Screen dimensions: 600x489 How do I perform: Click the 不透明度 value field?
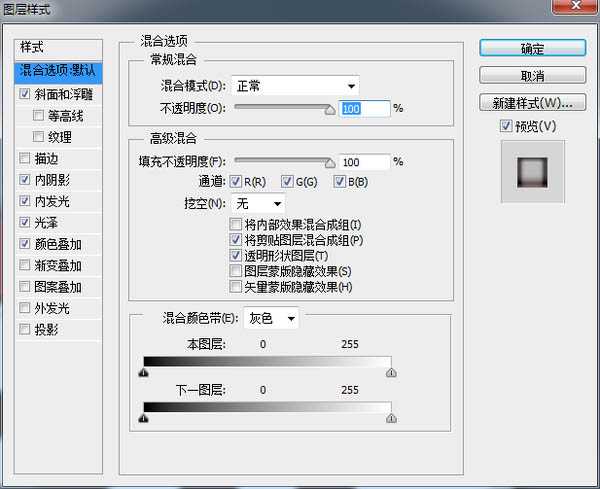[364, 109]
